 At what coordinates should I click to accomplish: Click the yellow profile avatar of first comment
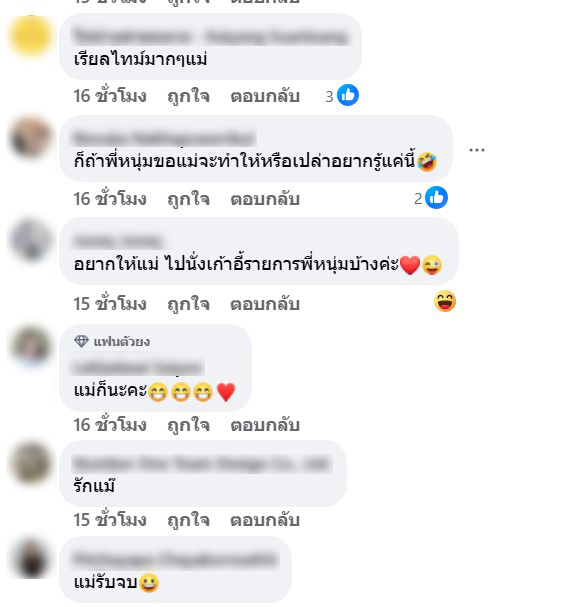pyautogui.click(x=31, y=36)
